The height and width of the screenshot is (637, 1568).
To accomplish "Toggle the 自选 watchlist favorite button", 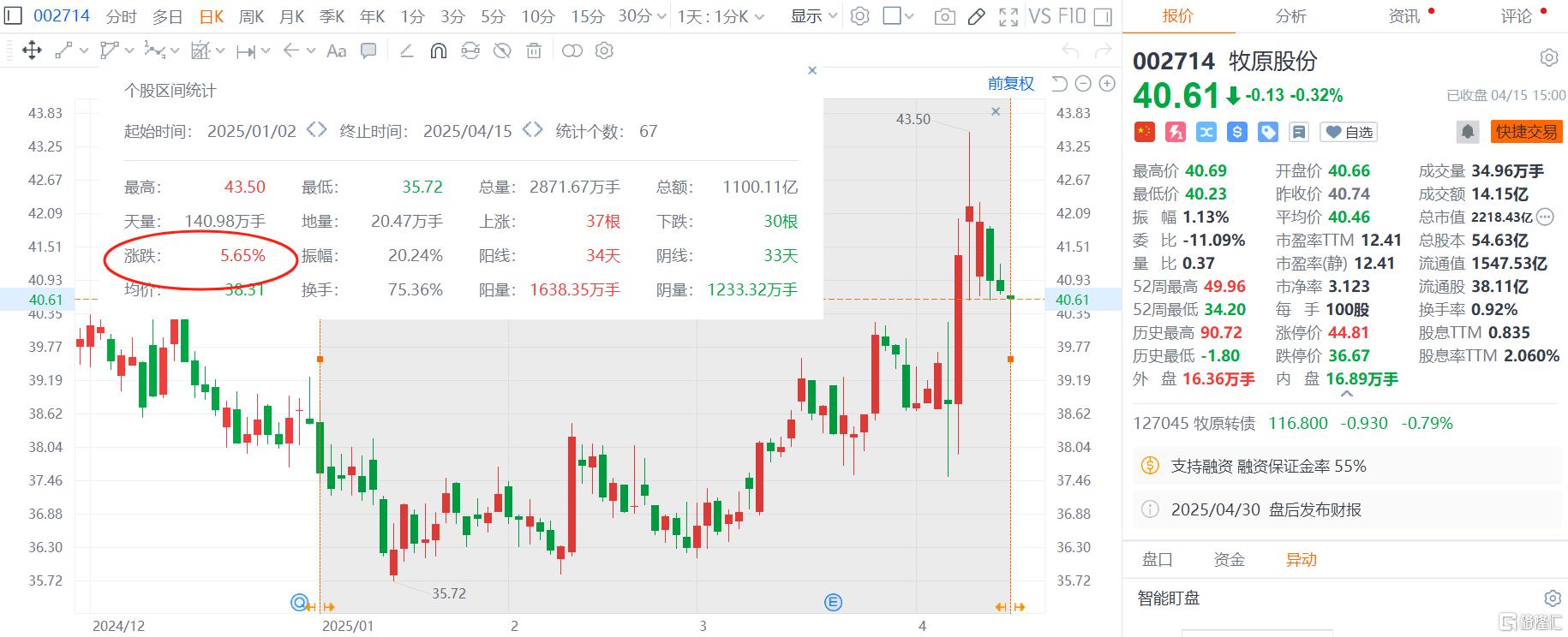I will [1350, 132].
